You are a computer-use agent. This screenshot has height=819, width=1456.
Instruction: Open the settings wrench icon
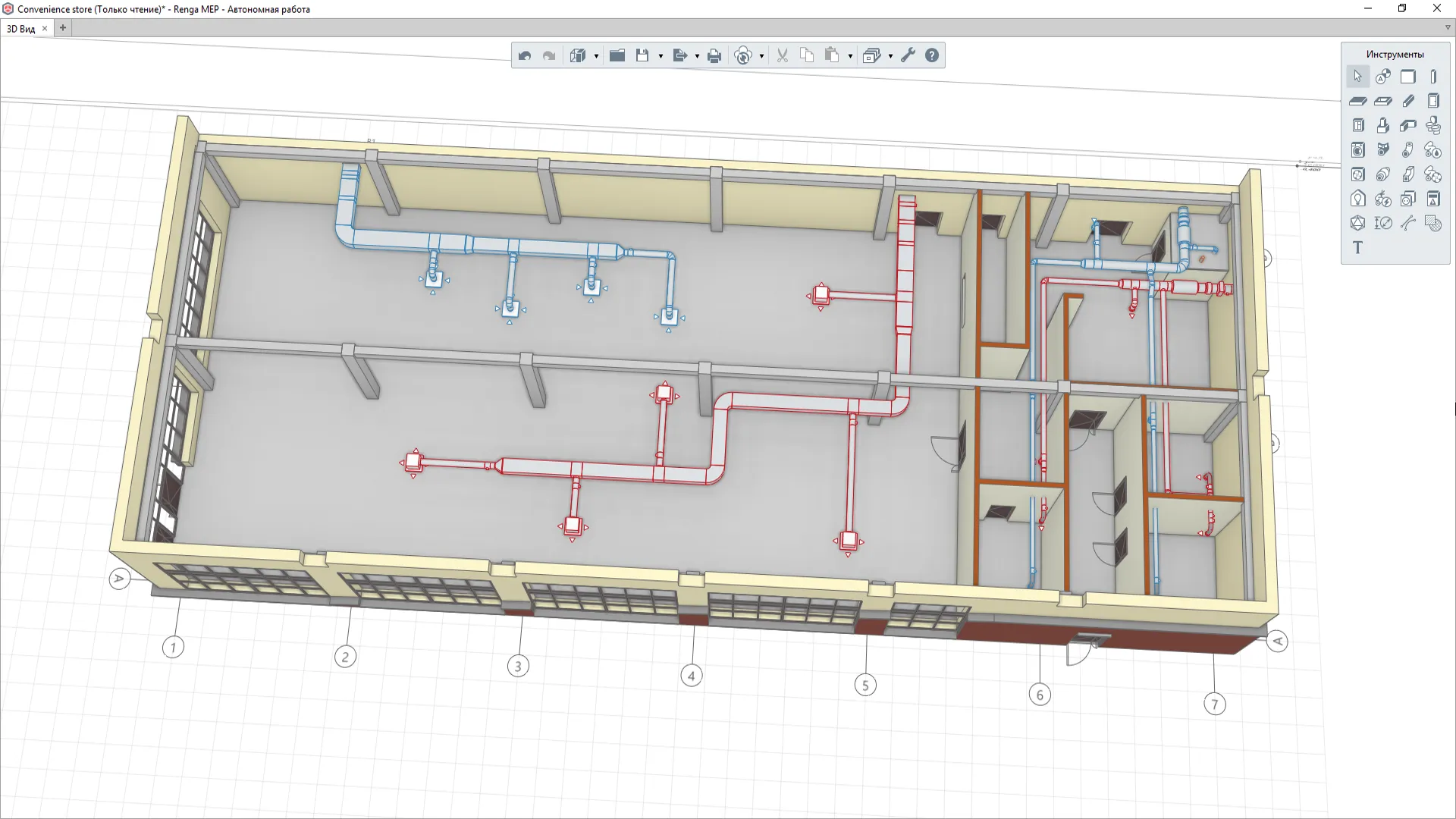coord(908,55)
